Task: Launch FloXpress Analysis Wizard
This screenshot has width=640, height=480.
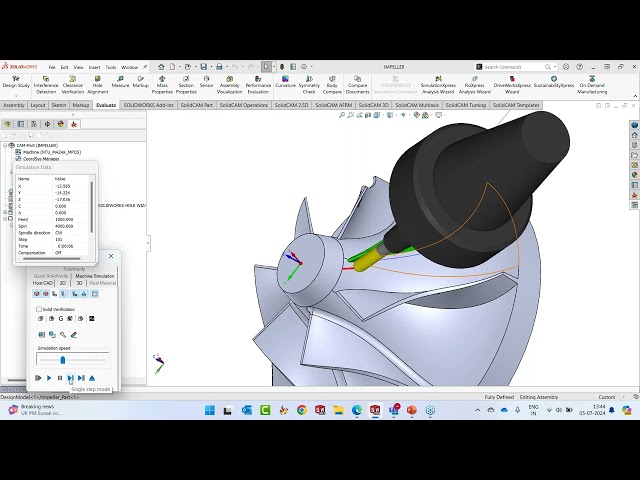Action: click(474, 85)
